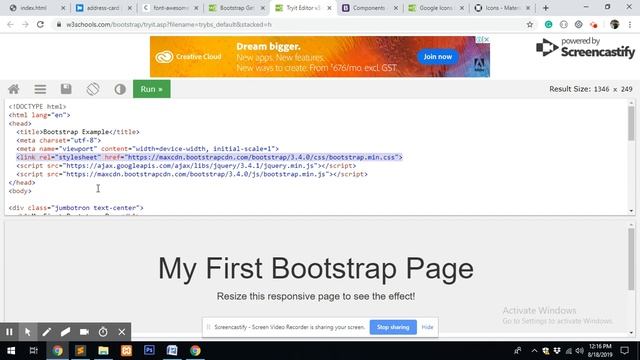Stop screen sharing
This screenshot has height=360, width=640.
393,327
